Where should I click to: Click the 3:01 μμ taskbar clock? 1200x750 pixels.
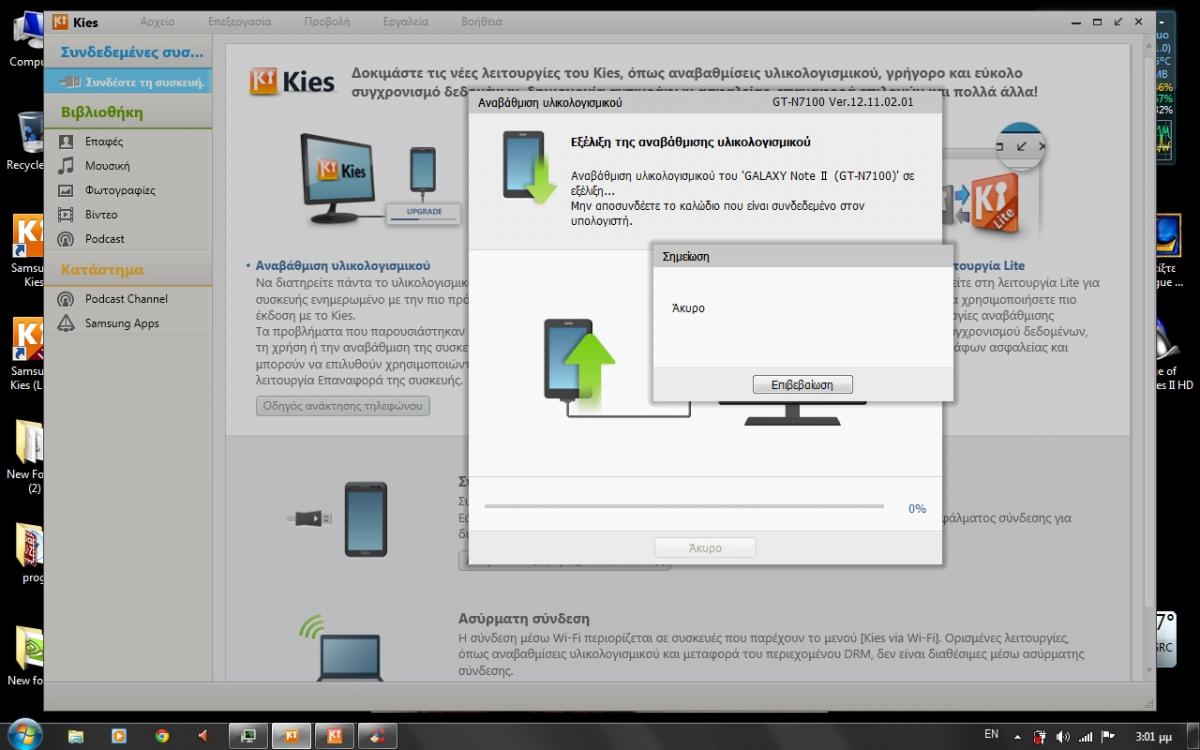pyautogui.click(x=1152, y=736)
